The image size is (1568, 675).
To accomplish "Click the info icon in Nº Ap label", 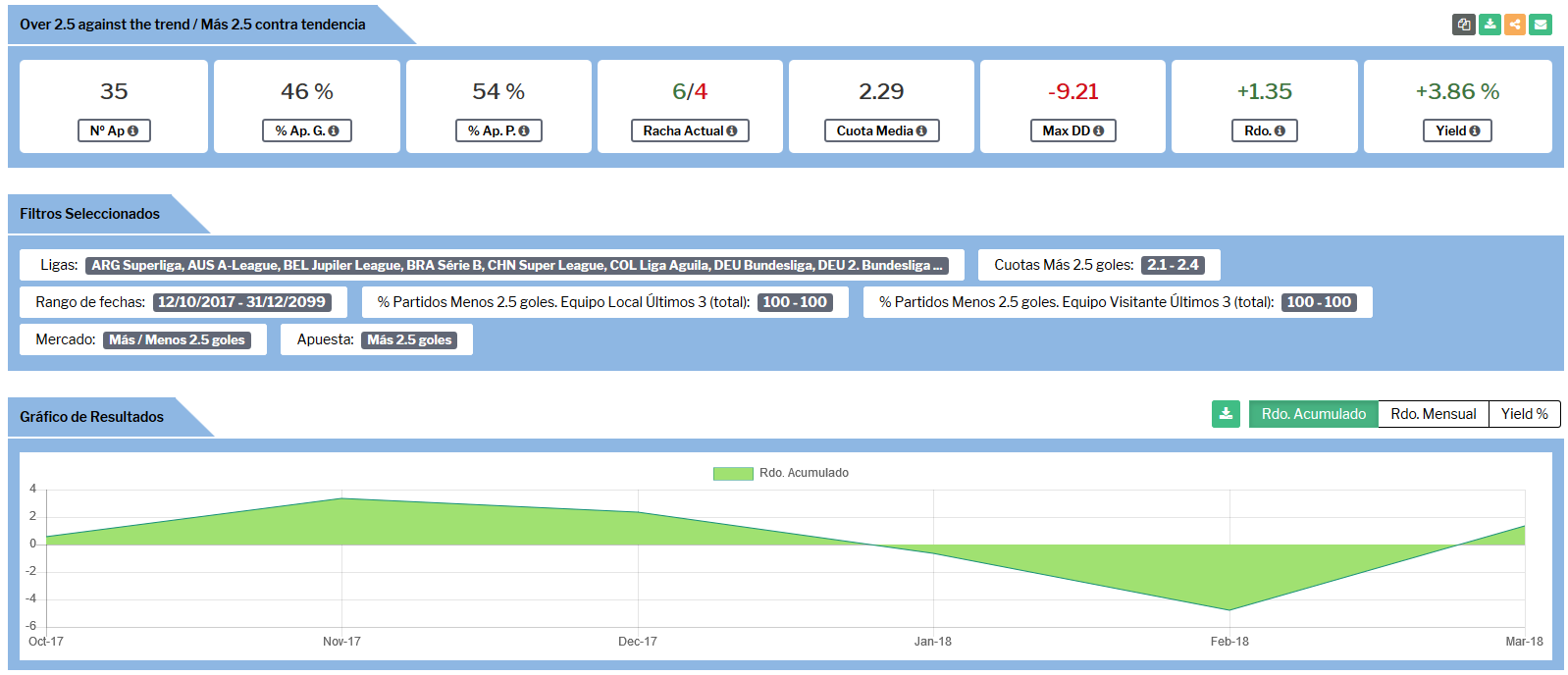I will pos(133,131).
